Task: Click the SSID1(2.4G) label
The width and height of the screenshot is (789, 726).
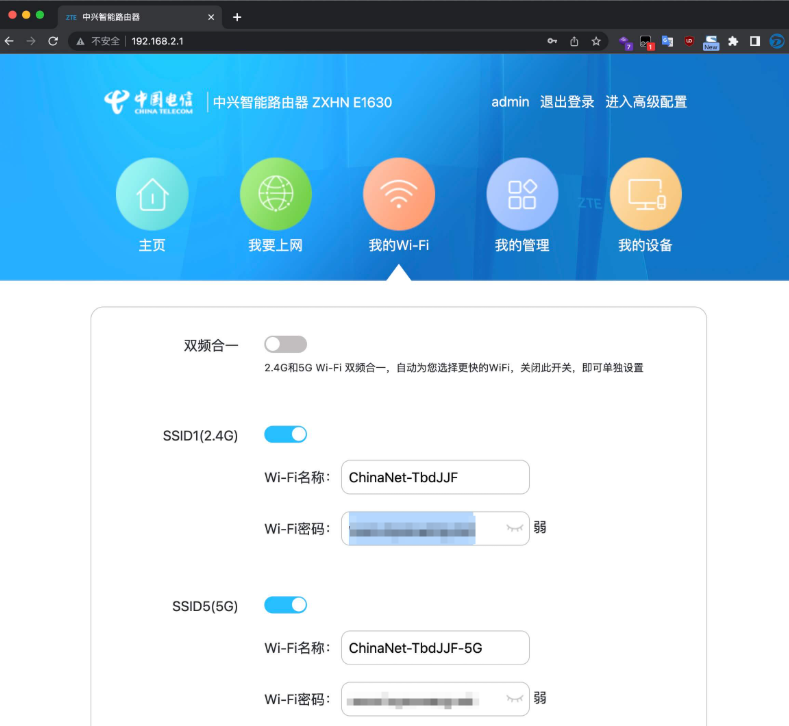Action: click(x=200, y=436)
